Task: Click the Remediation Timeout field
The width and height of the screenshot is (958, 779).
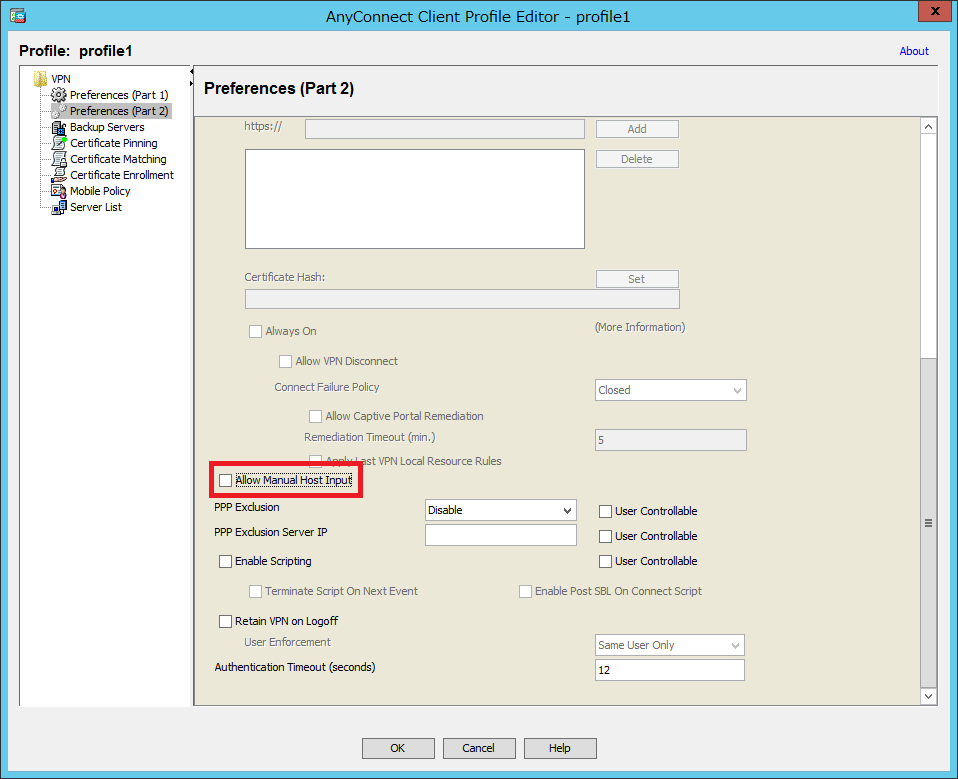Action: [x=671, y=440]
